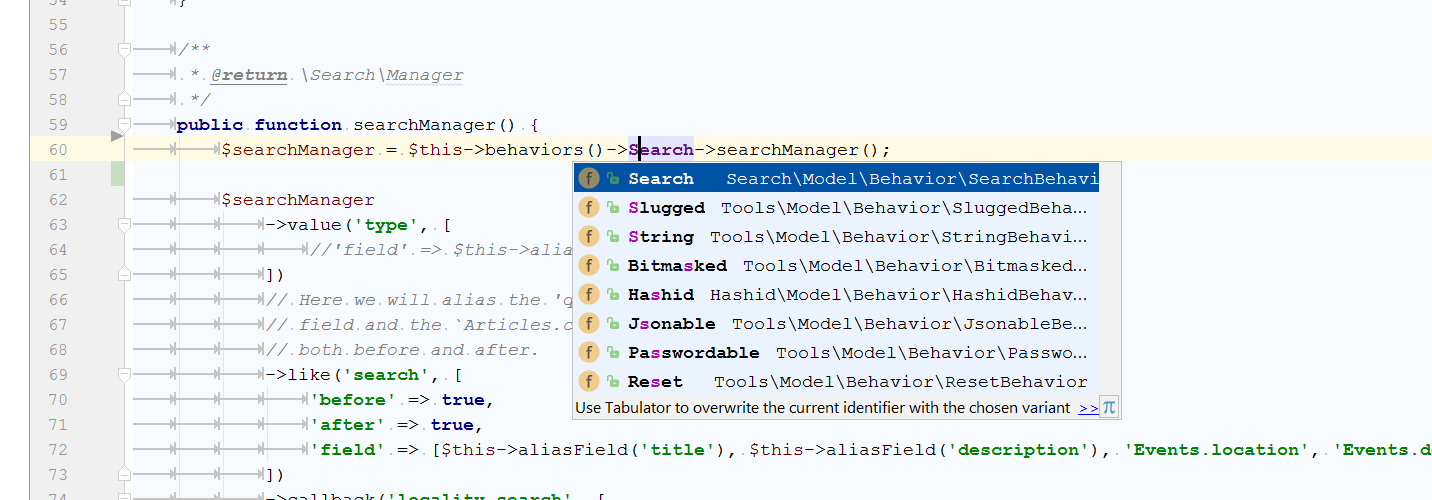Click the 'both before and after' comment line
This screenshot has height=500, width=1432.
402,350
